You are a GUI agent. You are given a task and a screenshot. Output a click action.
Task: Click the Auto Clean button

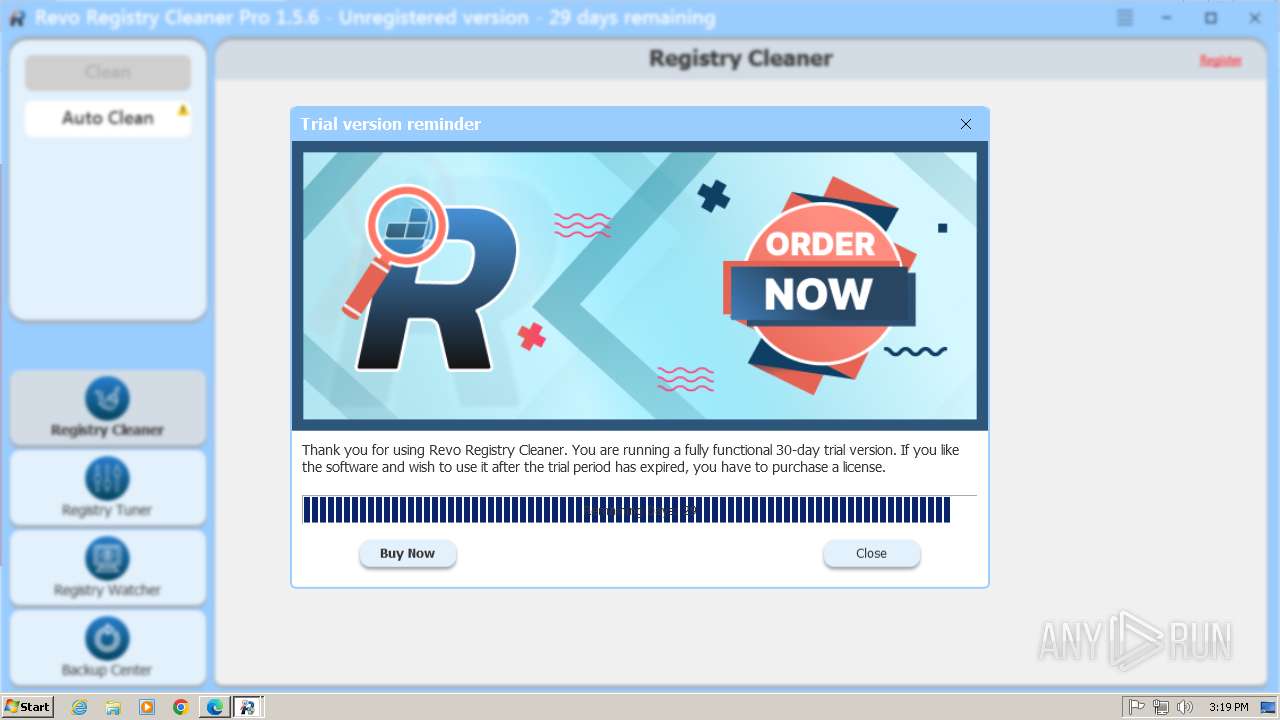[108, 118]
